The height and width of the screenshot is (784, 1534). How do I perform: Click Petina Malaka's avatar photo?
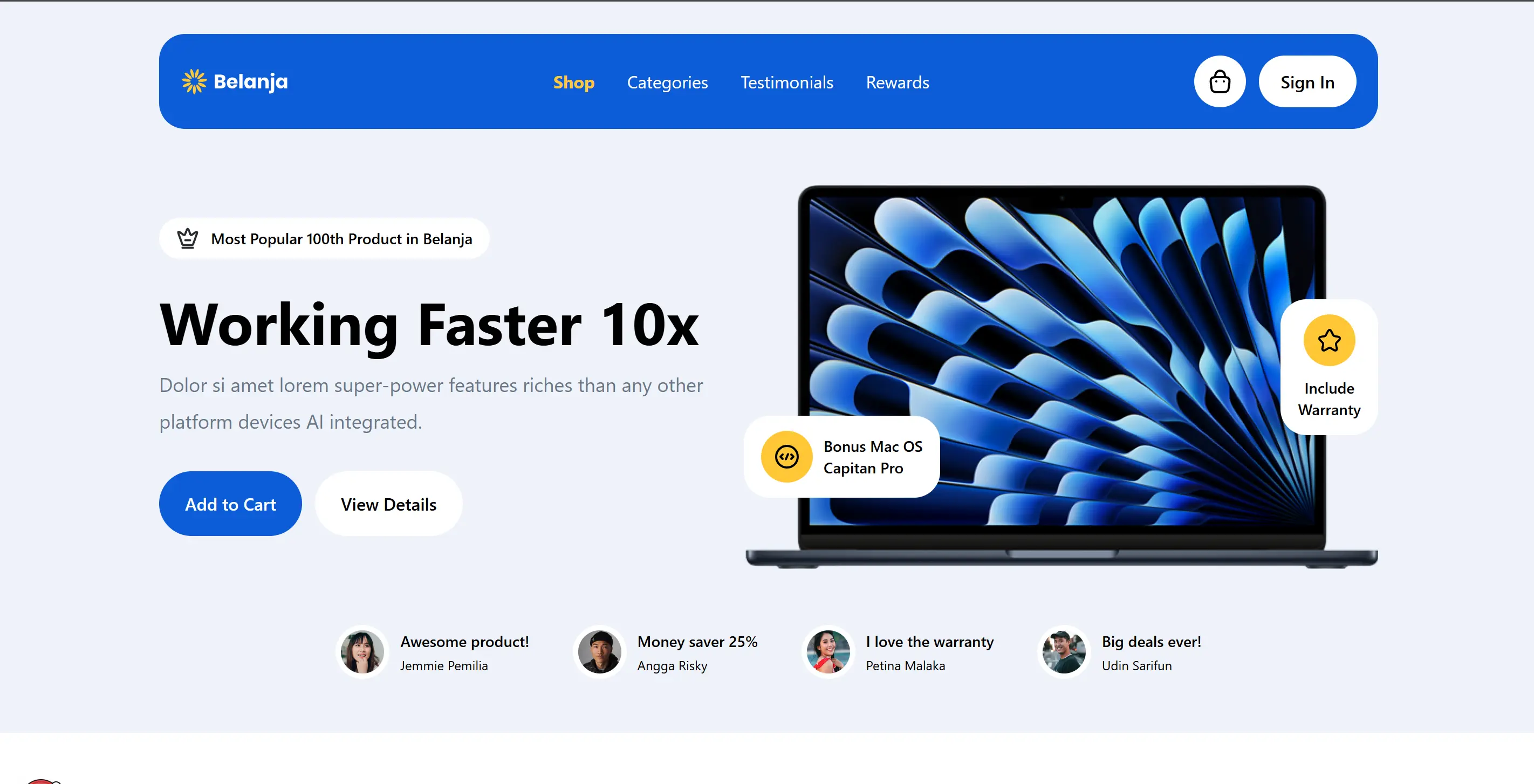pos(828,652)
